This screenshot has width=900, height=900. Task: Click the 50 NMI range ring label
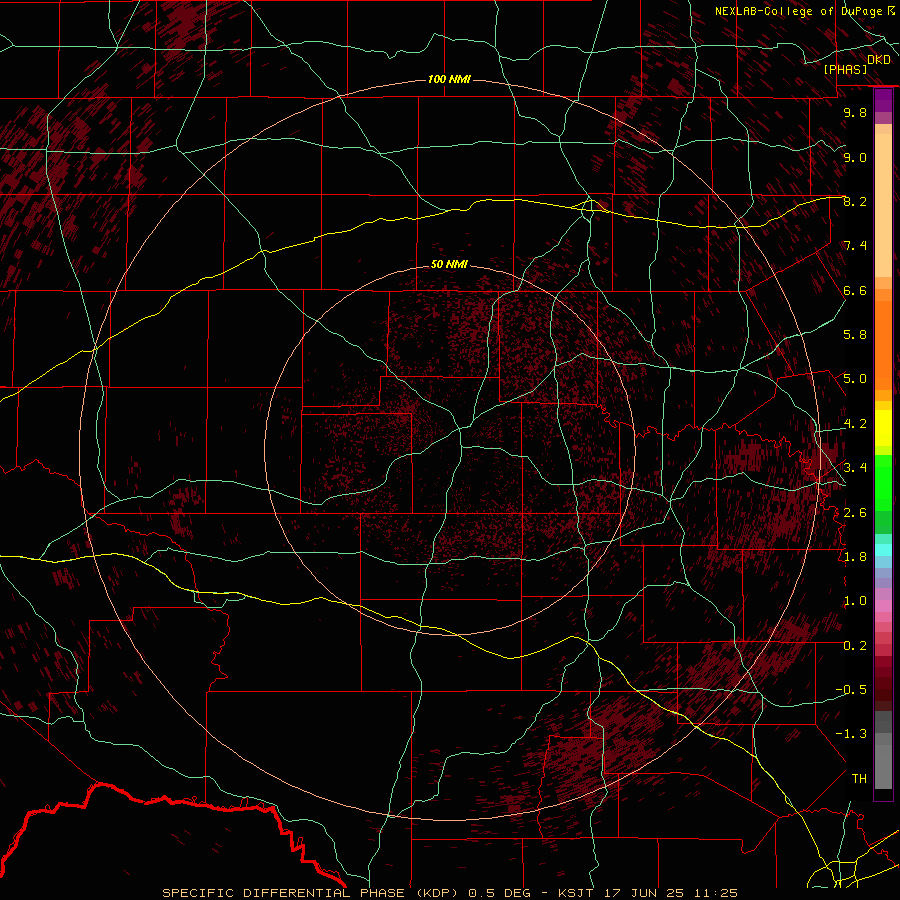point(449,264)
